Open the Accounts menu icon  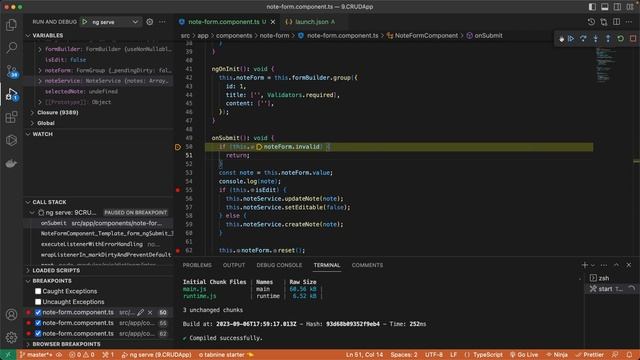[x=11, y=314]
